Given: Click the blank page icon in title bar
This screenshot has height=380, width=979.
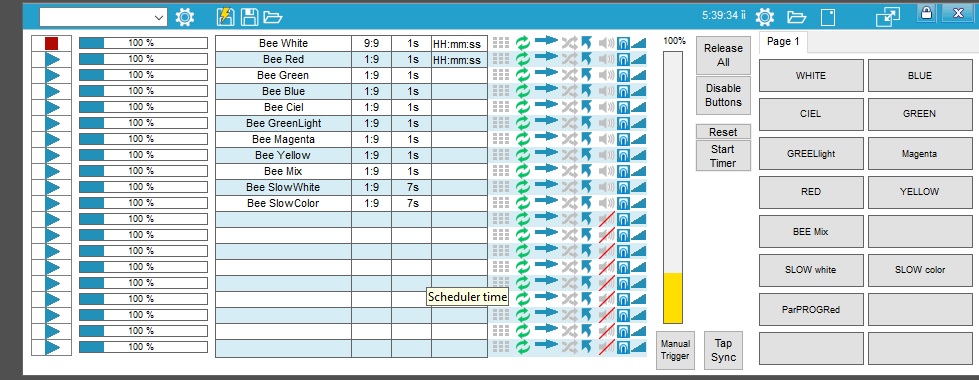Looking at the screenshot, I should coord(828,17).
